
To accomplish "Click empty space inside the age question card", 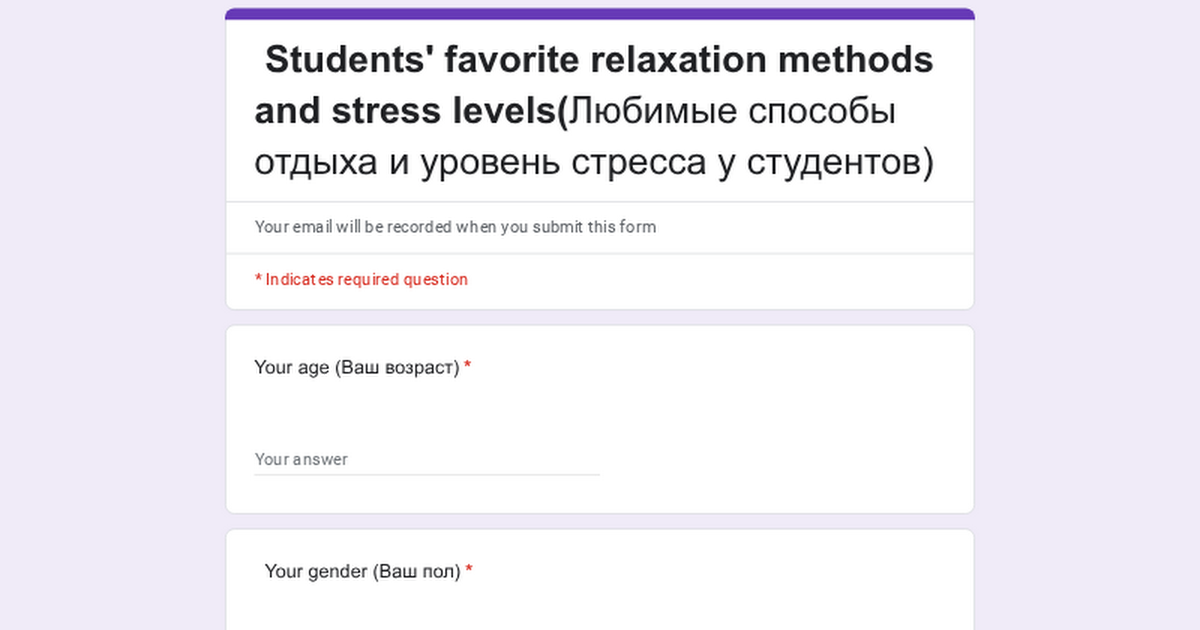I will [x=780, y=430].
